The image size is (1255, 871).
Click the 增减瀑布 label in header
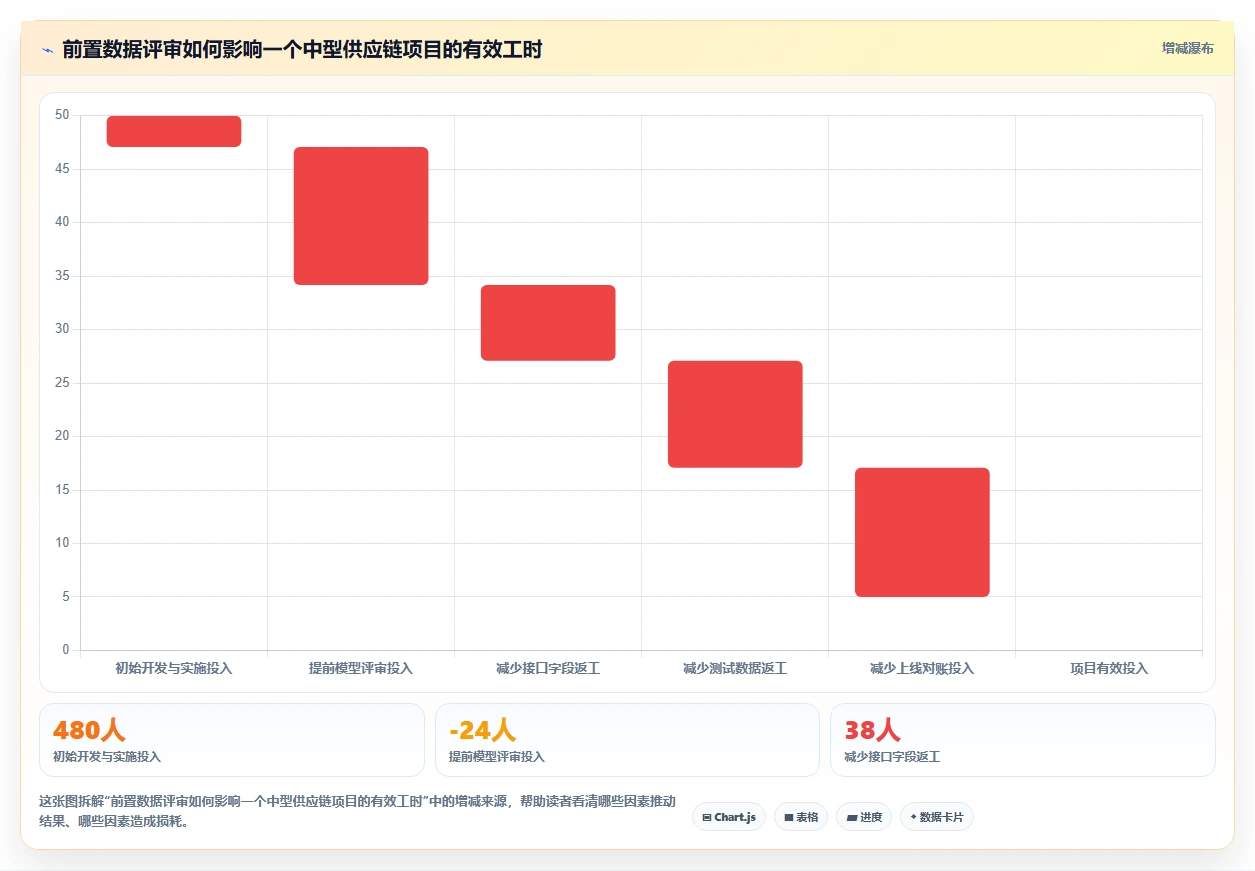(1187, 48)
